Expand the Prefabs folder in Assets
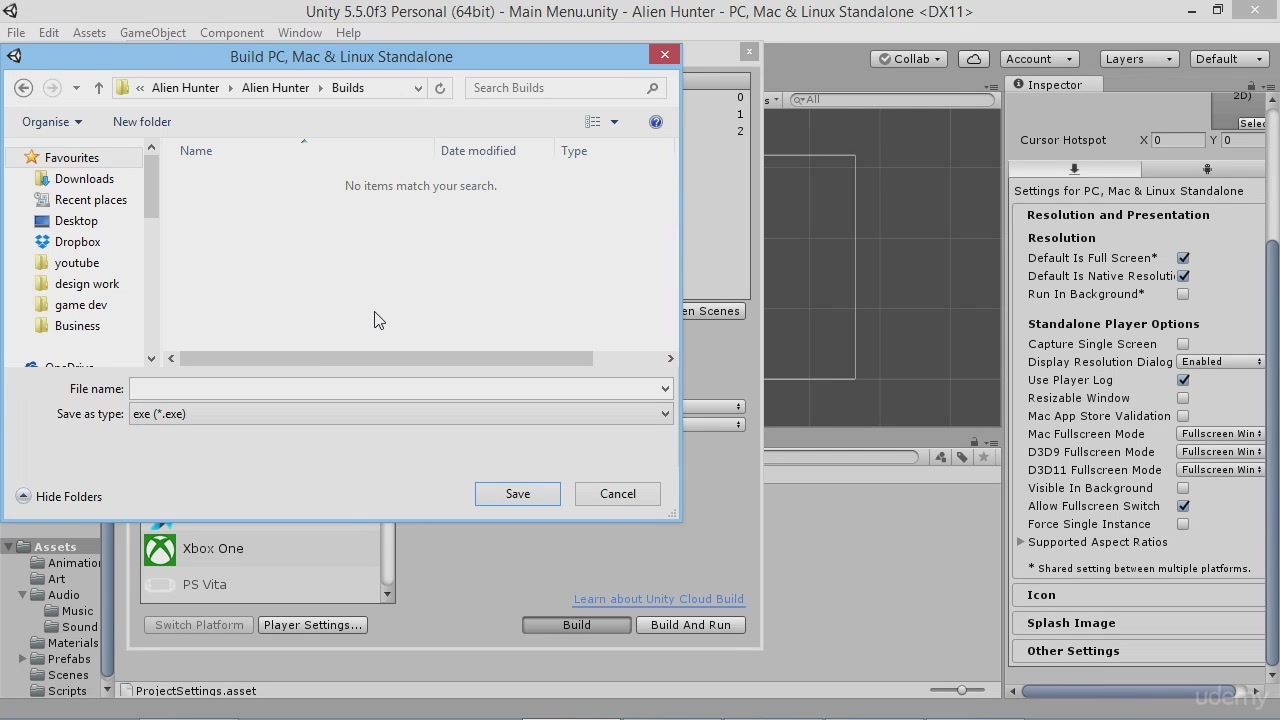This screenshot has height=720, width=1280. (x=23, y=659)
